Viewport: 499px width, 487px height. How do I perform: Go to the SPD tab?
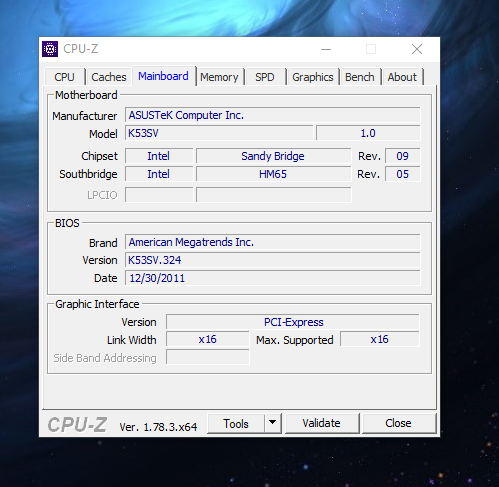click(265, 77)
